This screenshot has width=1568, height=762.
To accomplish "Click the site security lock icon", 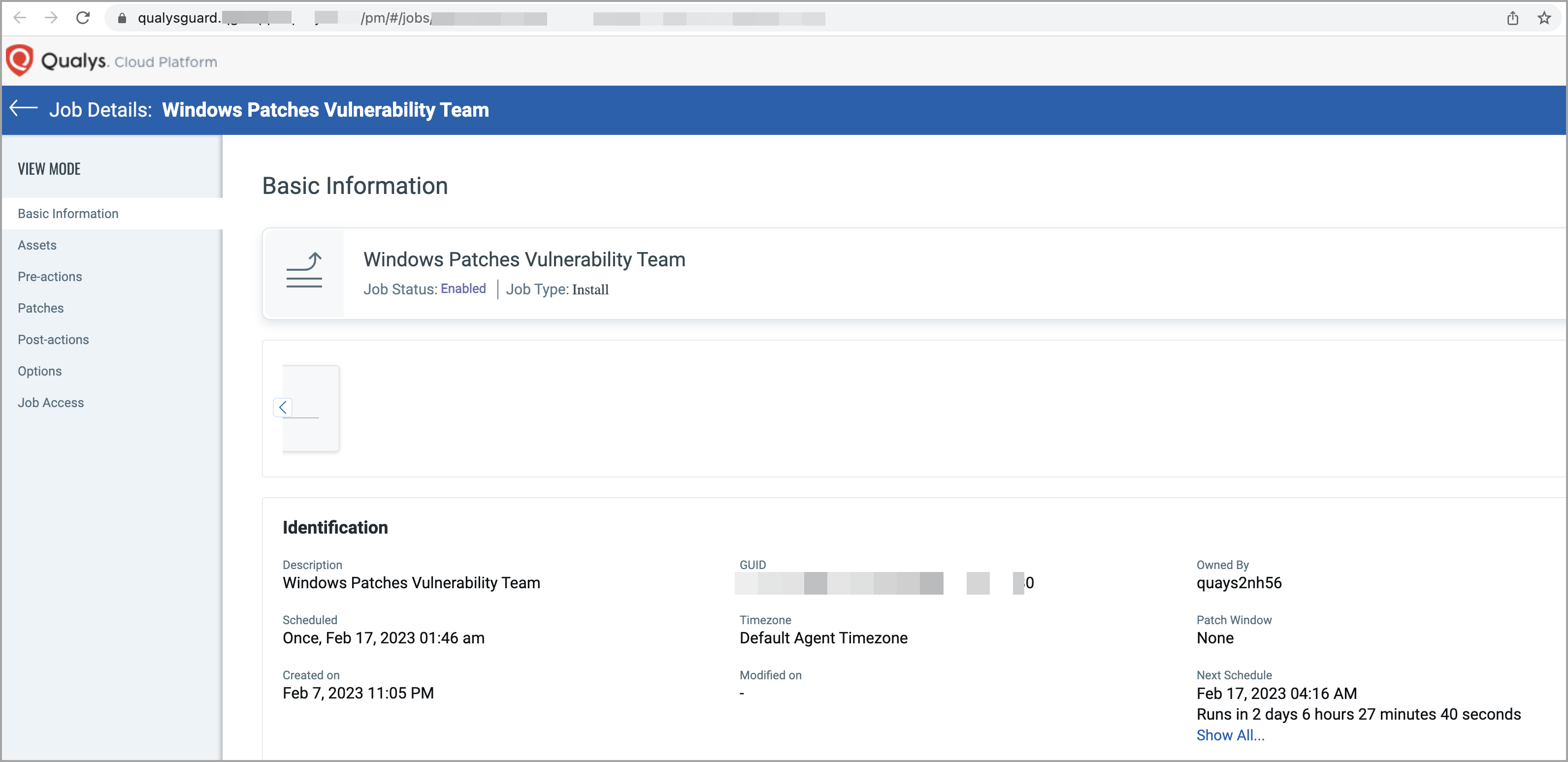I will click(121, 18).
